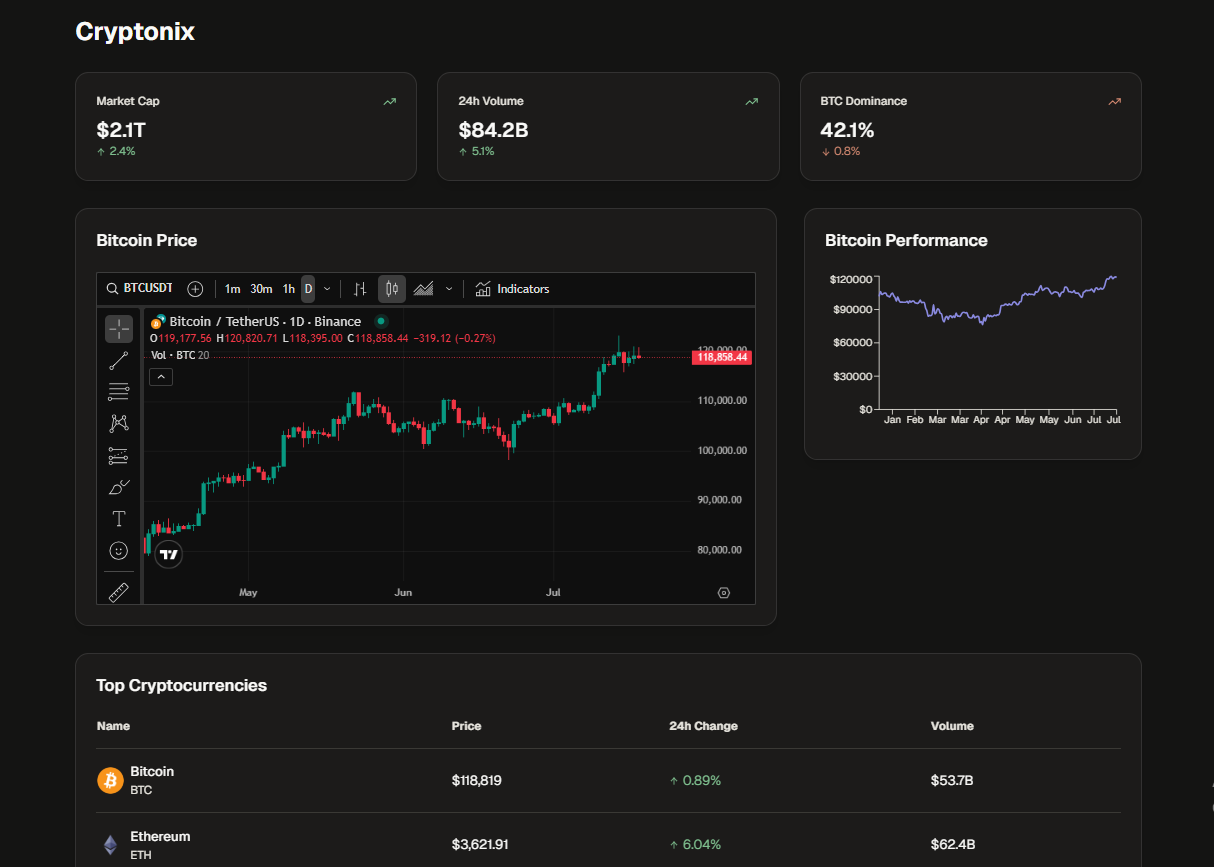Screen dimensions: 1214x867
Task: Click the Vol · BTC indicator legend
Action: click(x=180, y=355)
